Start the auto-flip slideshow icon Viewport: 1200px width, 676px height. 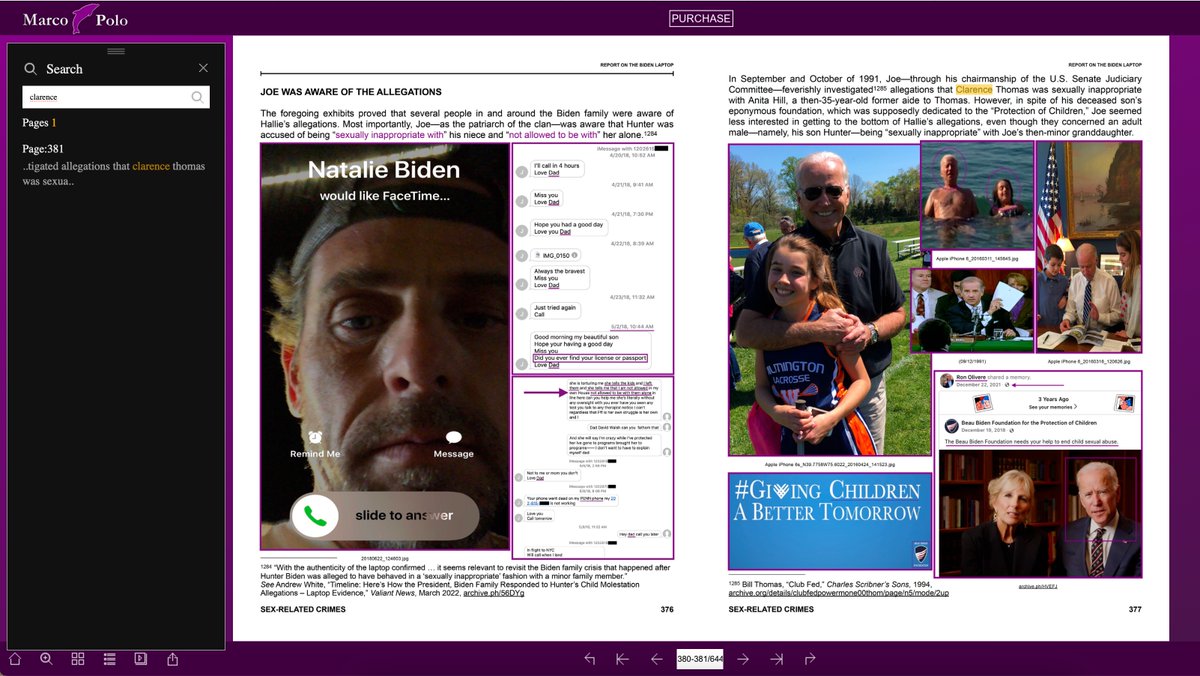click(x=141, y=659)
